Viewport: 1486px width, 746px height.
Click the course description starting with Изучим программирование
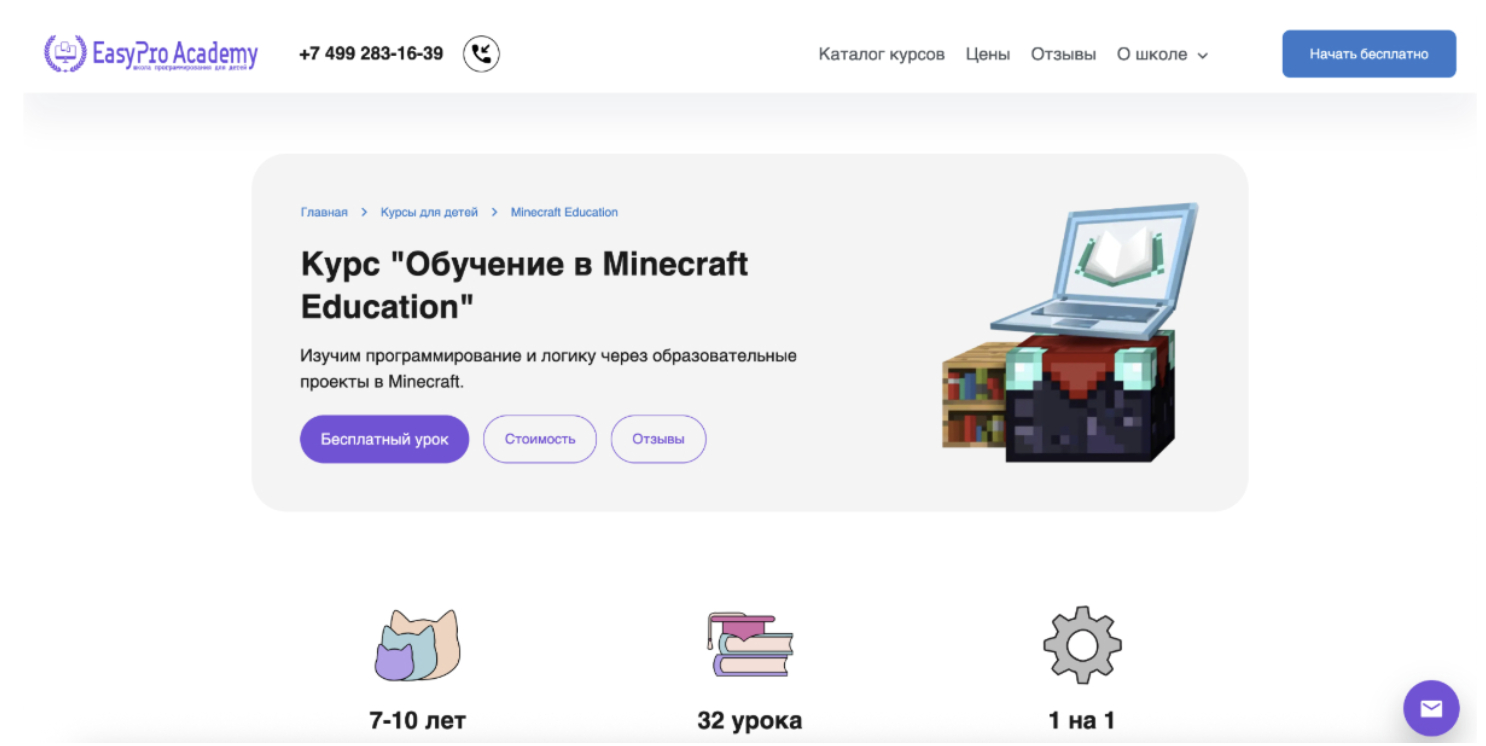click(548, 368)
